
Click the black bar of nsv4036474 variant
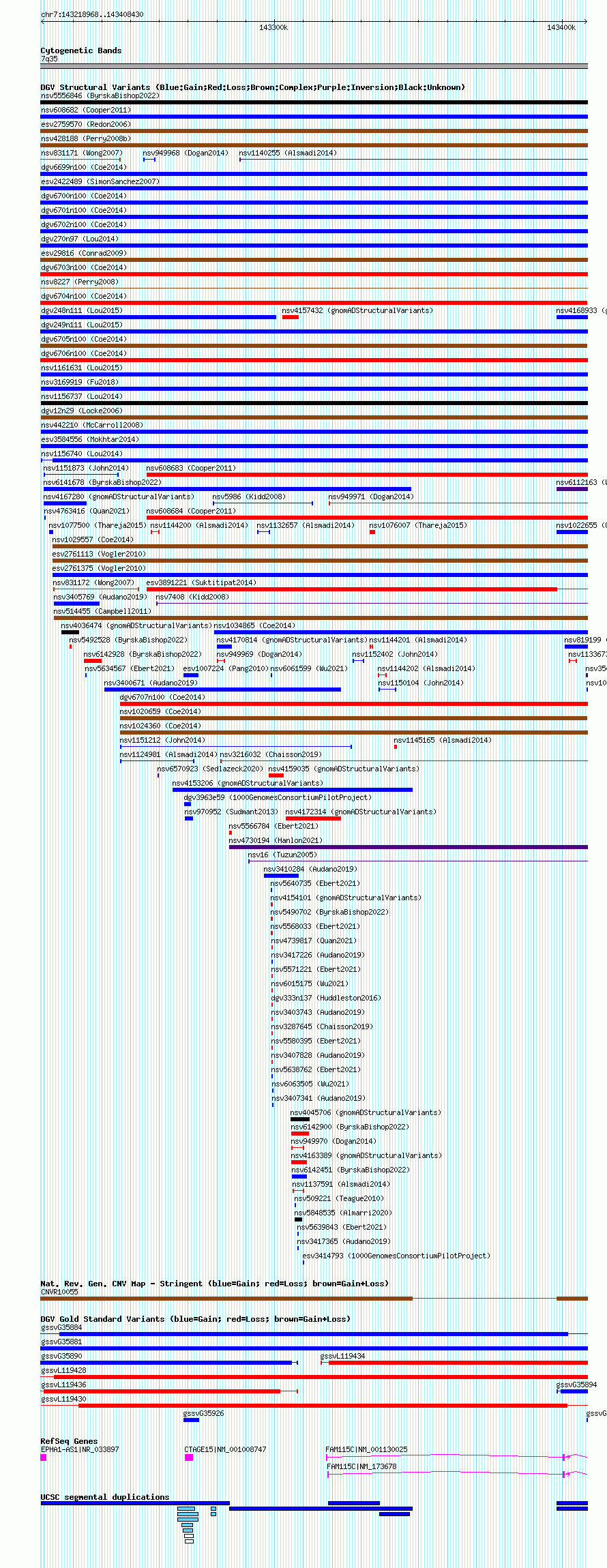[70, 632]
